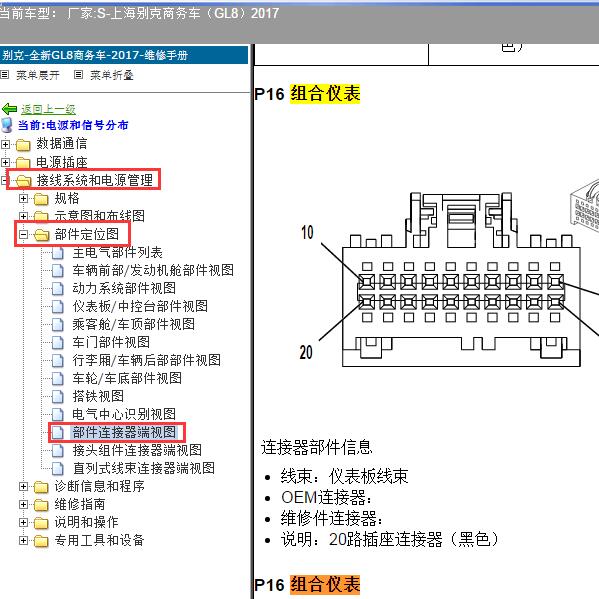The image size is (599, 599).
Task: Click the 诊断信息和程序 folder icon
Action: point(41,487)
